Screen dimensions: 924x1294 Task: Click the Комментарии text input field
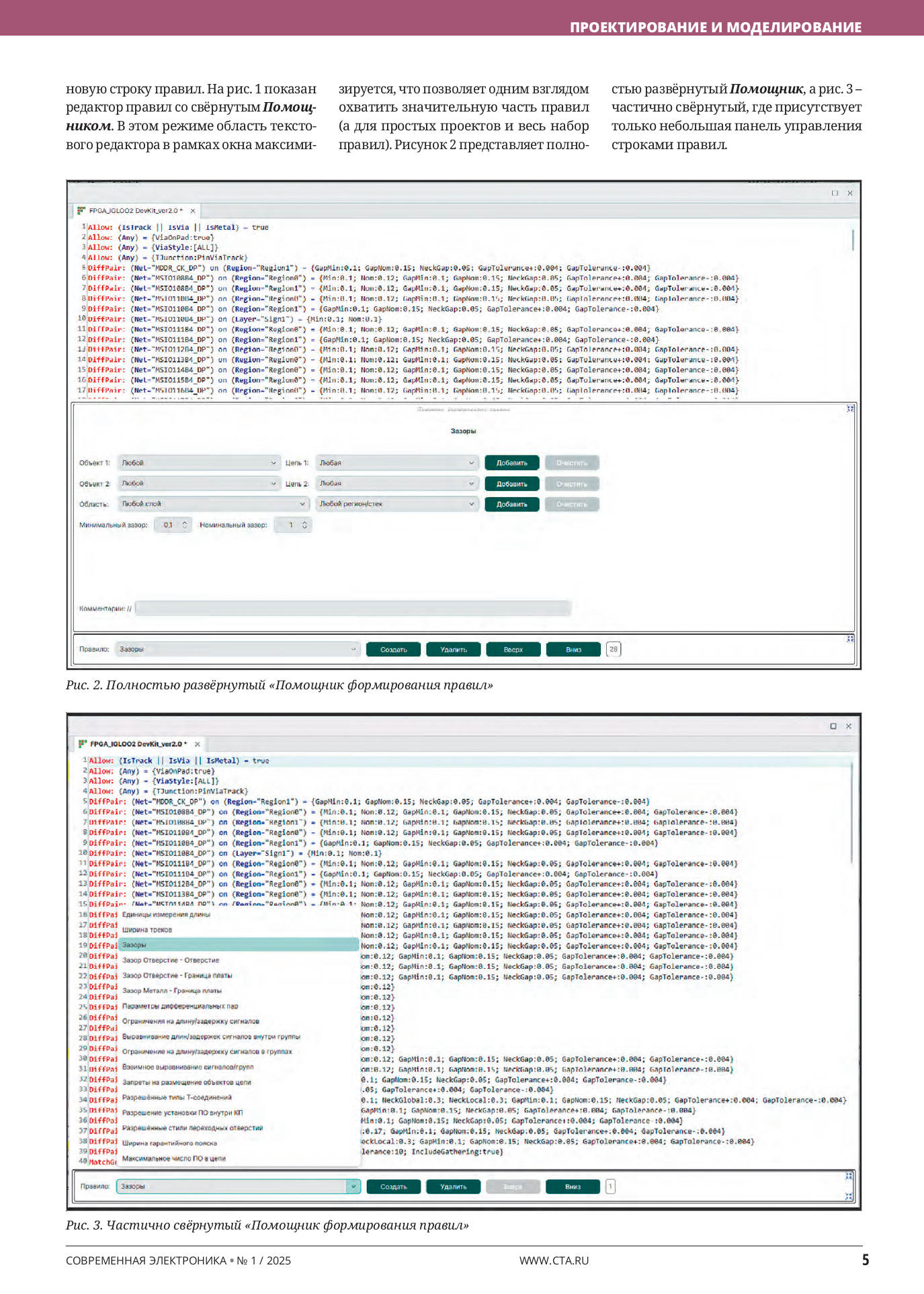pyautogui.click(x=353, y=609)
